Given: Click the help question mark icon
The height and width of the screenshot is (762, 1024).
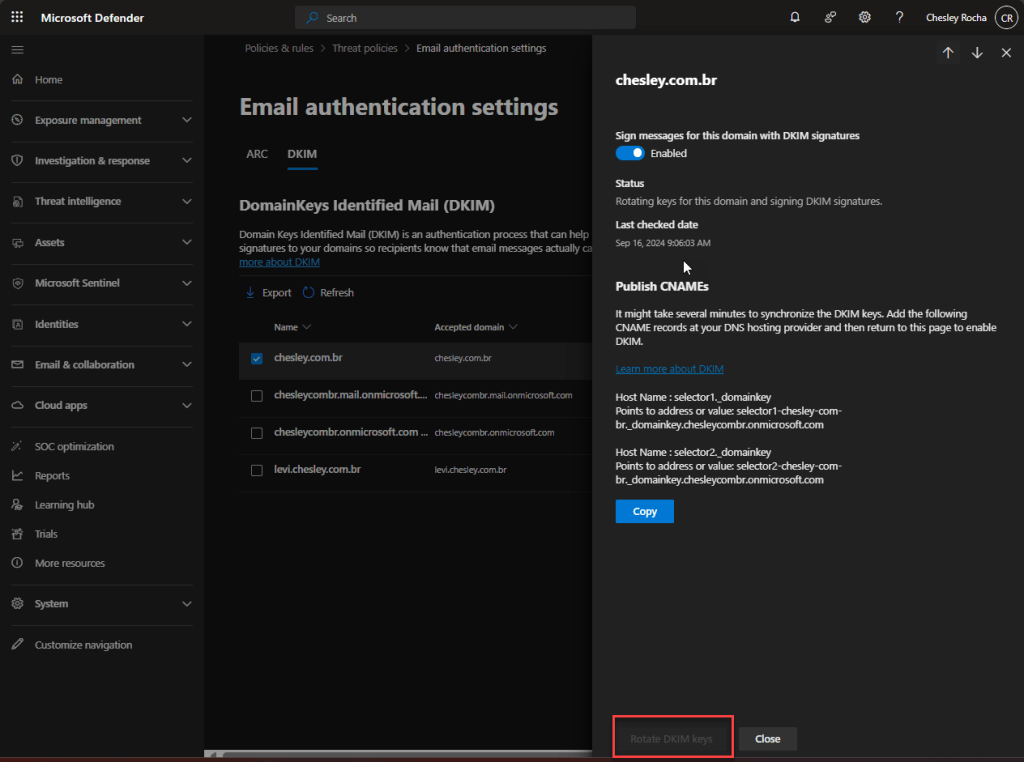Looking at the screenshot, I should (899, 18).
